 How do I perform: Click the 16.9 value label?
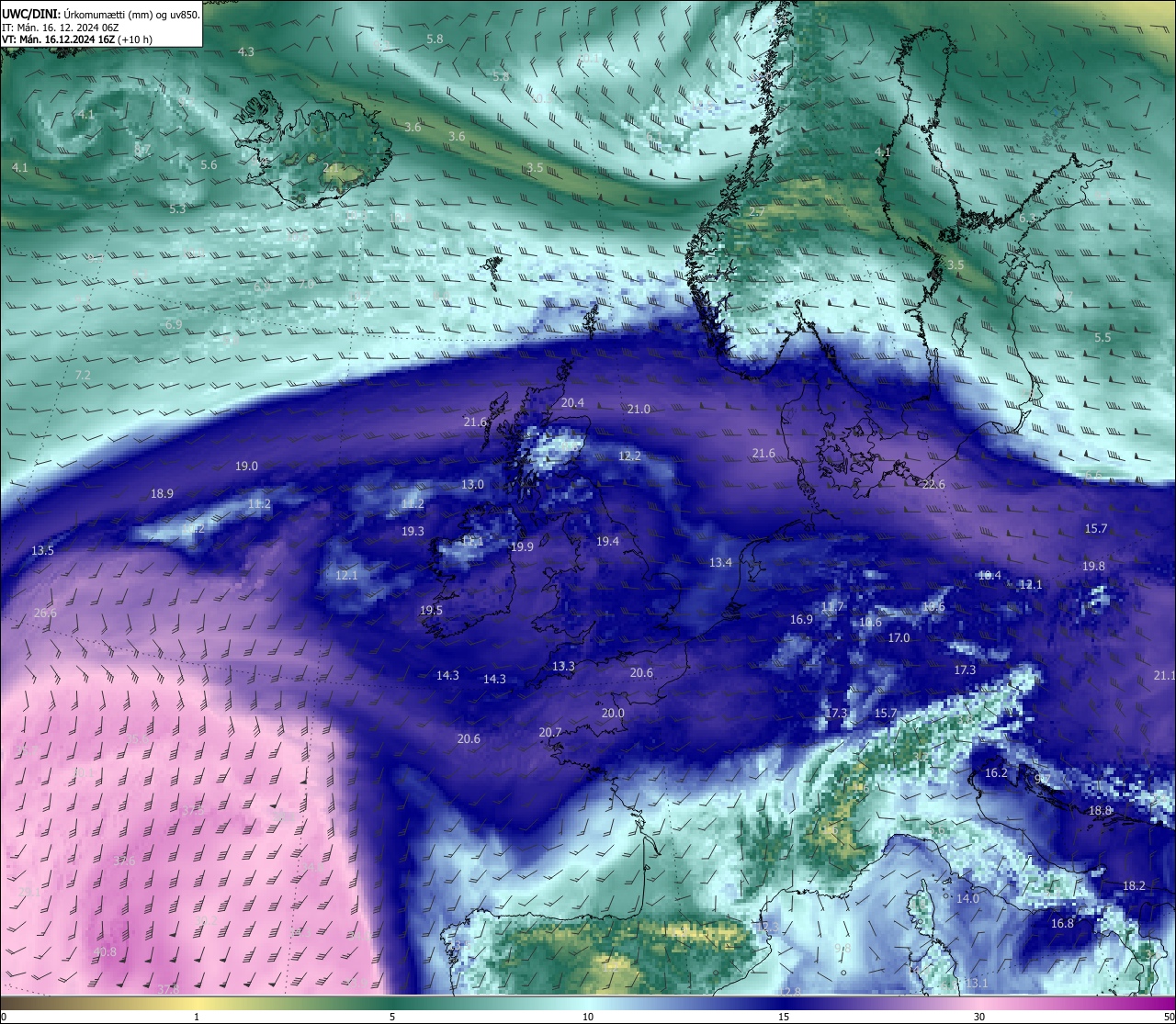point(801,620)
